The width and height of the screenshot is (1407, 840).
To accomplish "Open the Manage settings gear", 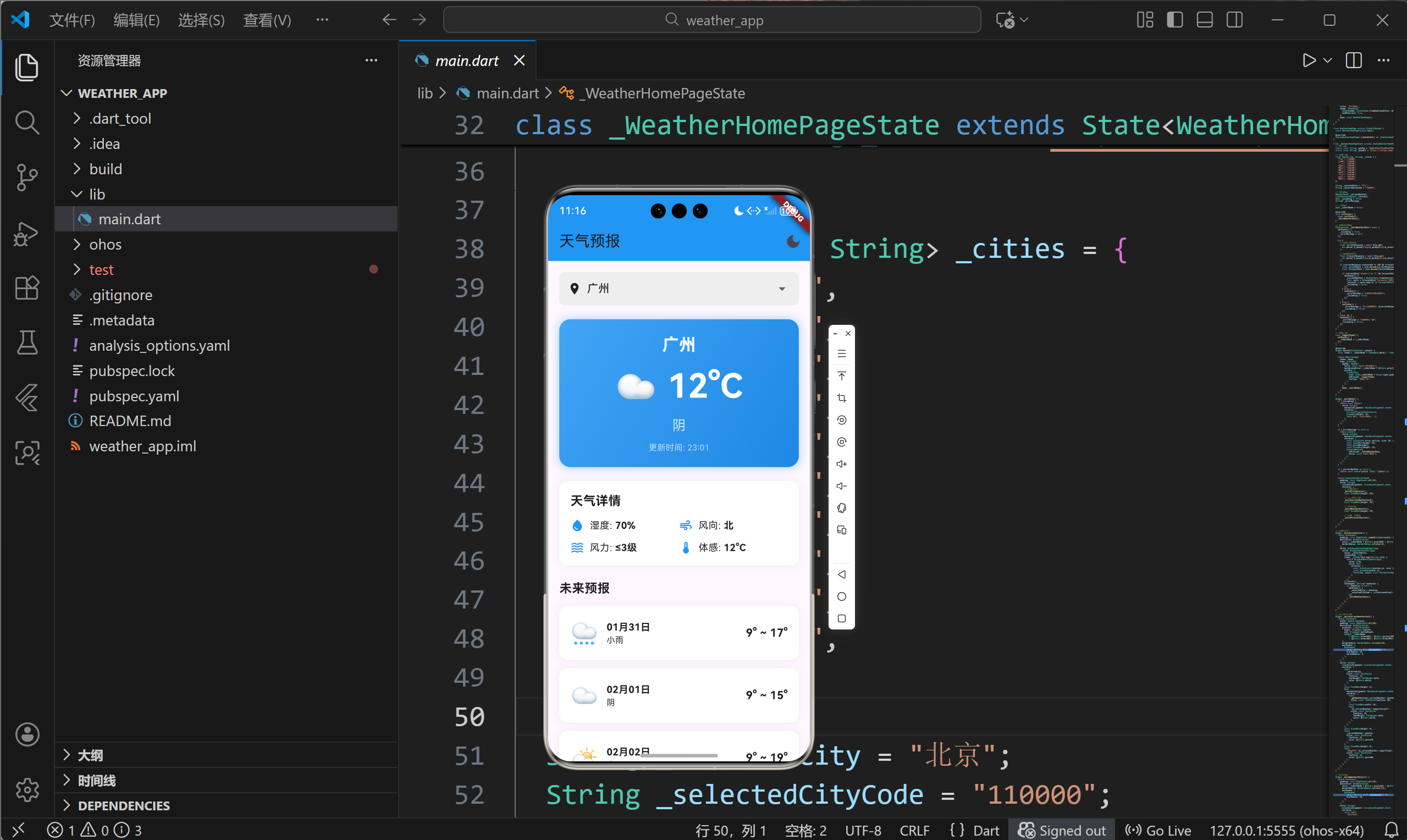I will click(26, 789).
